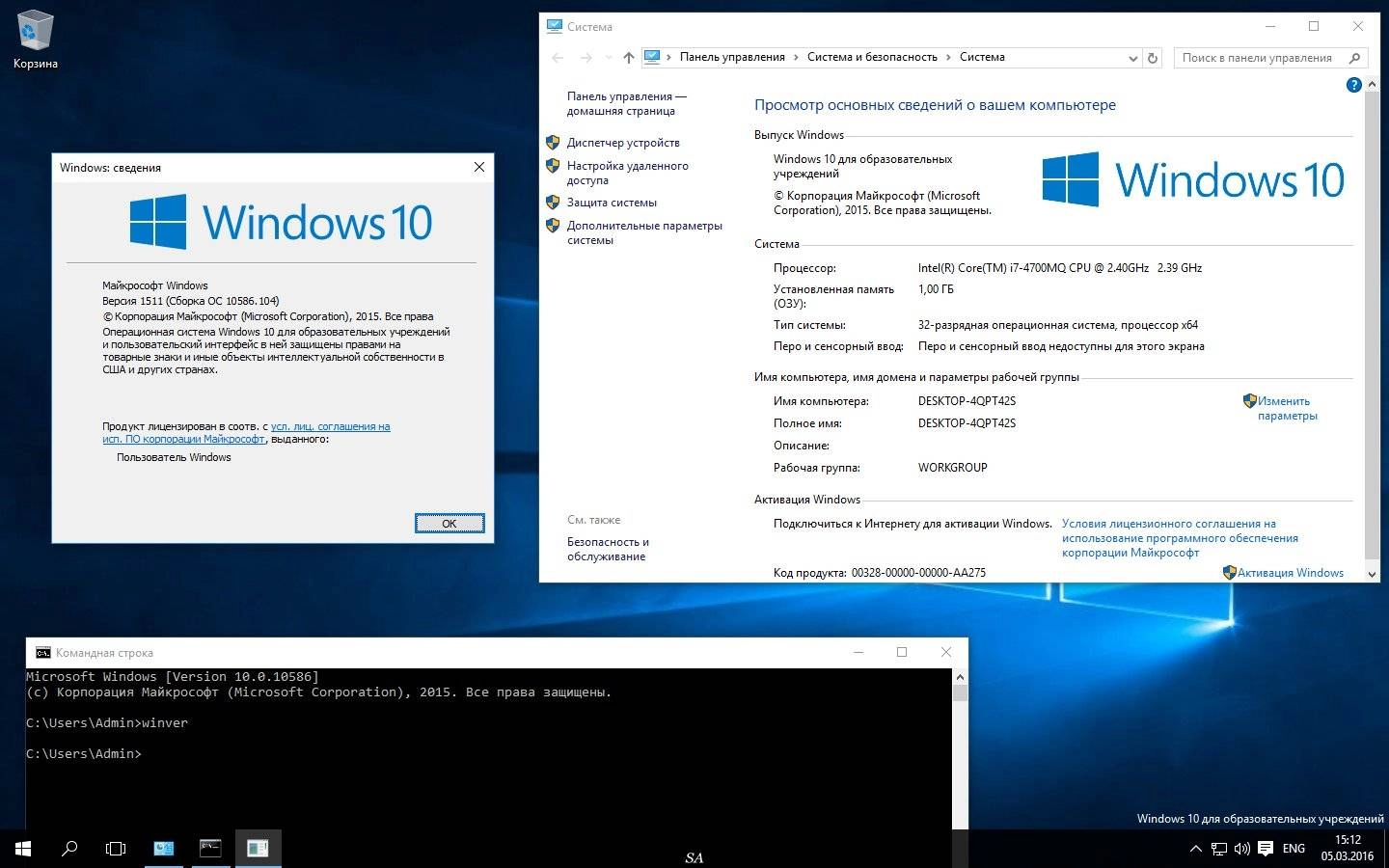Open the Recycle Bin (Корзина) desktop icon

(36, 41)
